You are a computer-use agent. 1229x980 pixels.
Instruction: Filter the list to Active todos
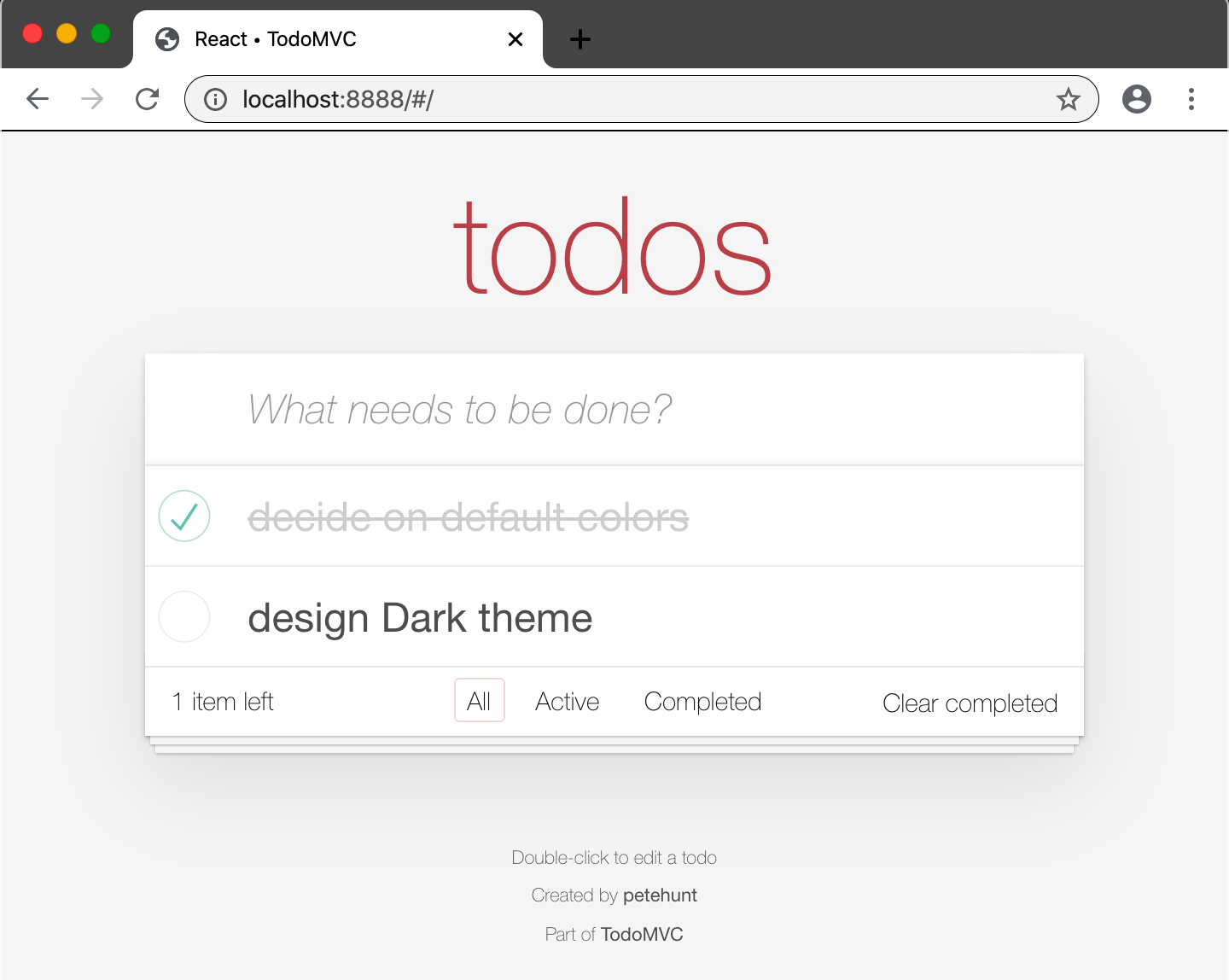click(568, 701)
